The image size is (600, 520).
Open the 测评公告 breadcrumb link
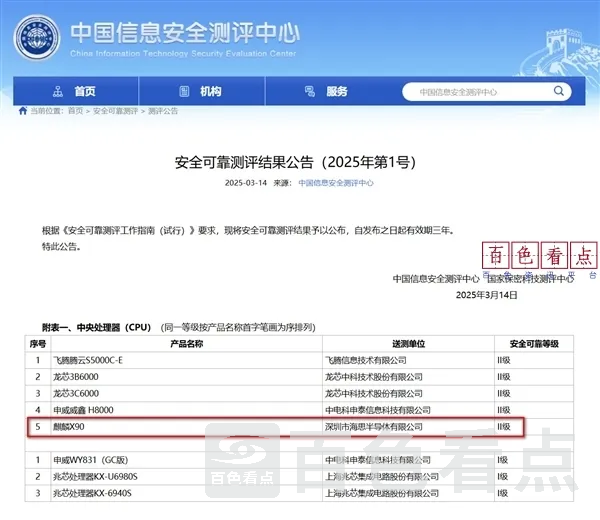(x=162, y=111)
